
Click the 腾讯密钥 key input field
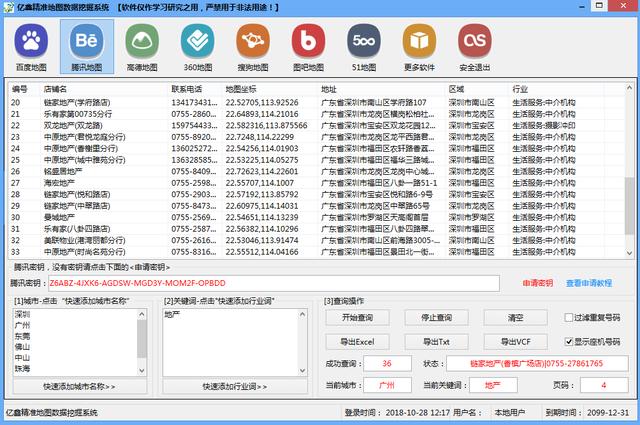tap(270, 283)
